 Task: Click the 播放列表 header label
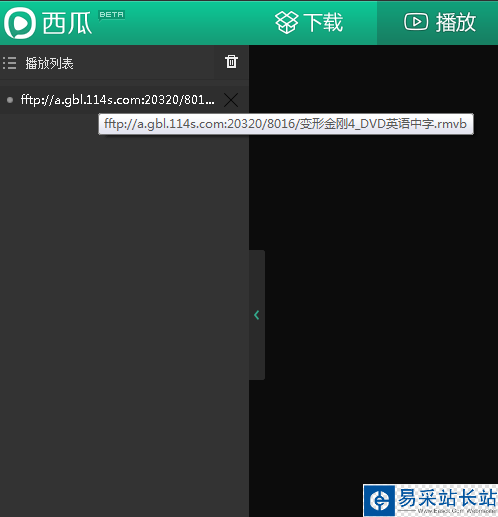point(49,63)
